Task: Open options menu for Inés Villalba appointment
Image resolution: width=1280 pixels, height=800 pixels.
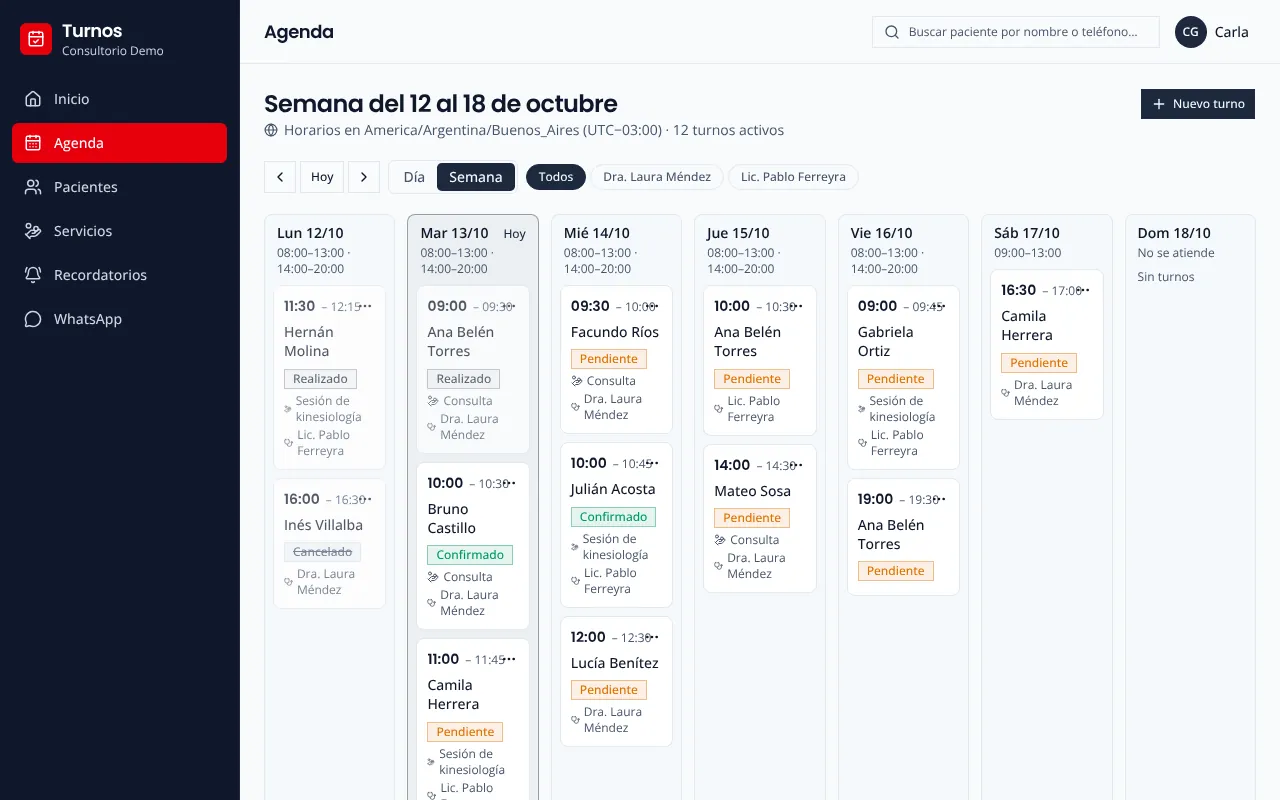Action: tap(366, 499)
